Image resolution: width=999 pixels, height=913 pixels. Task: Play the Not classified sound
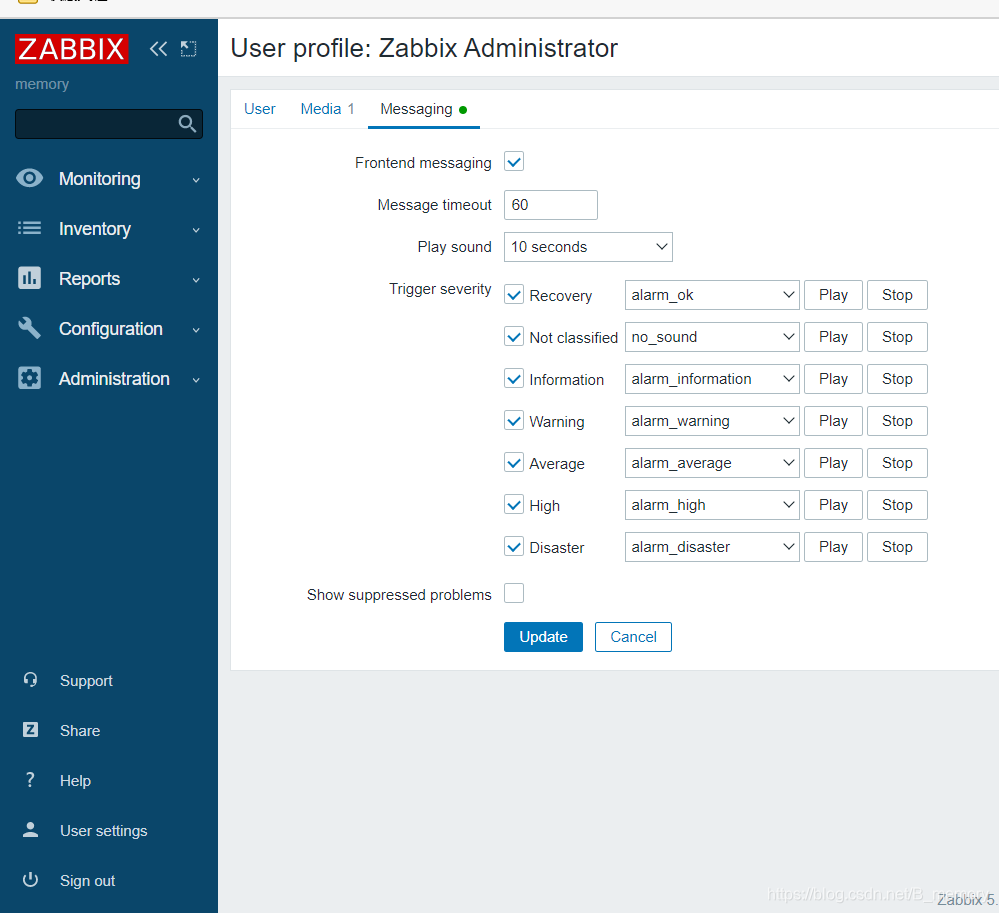point(833,337)
